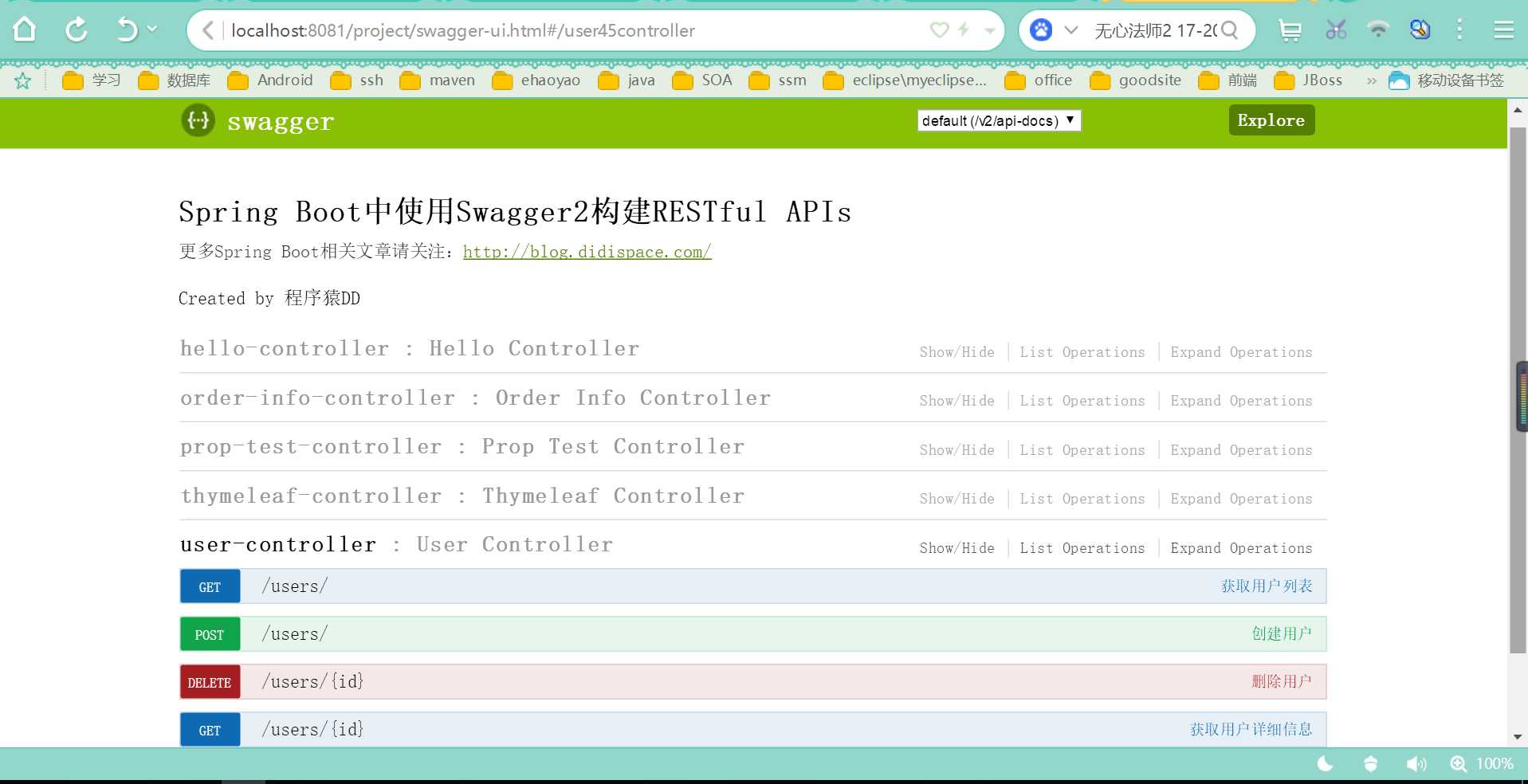Image resolution: width=1528 pixels, height=784 pixels.
Task: Open the 100% zoom control
Action: click(1482, 764)
